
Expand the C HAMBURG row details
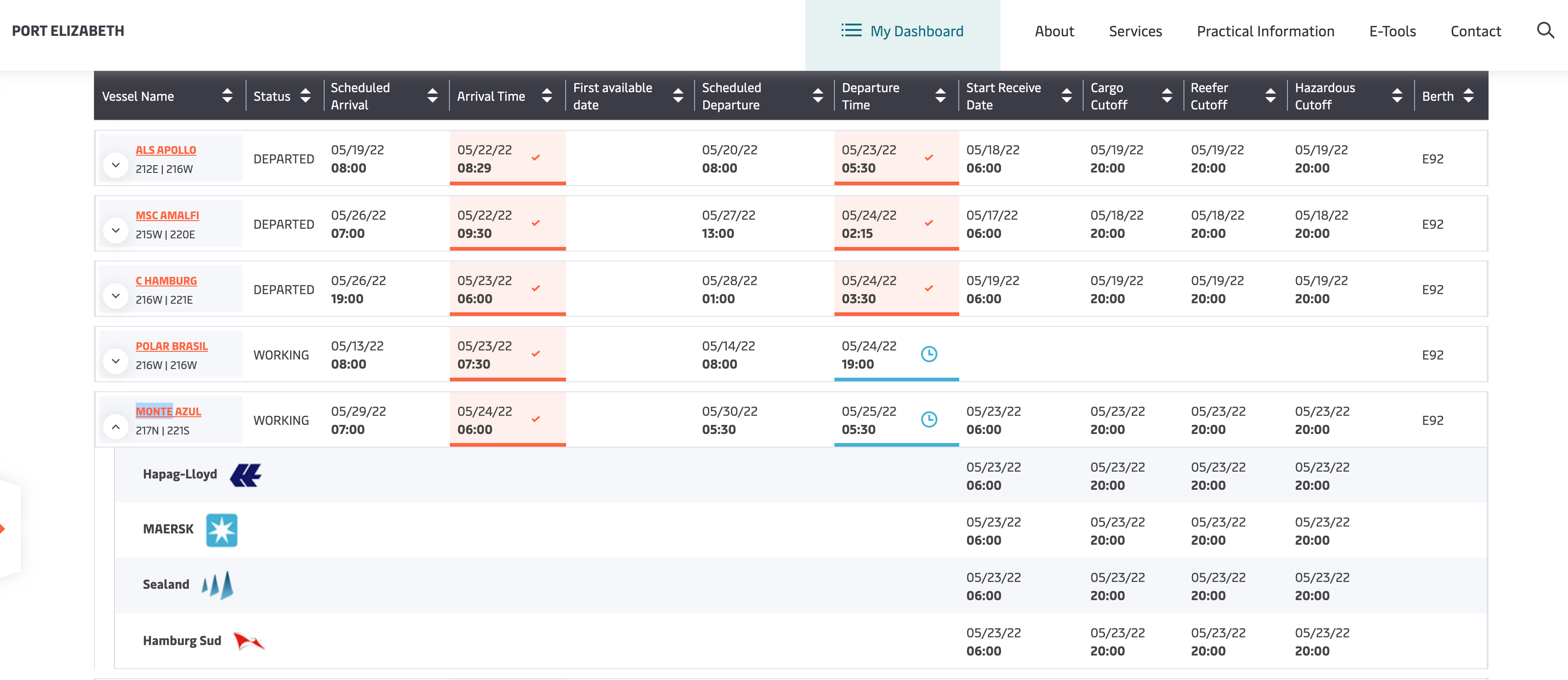(116, 296)
